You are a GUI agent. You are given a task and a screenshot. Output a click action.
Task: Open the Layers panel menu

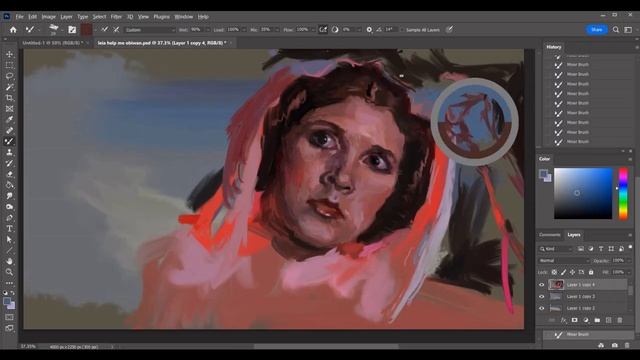tap(630, 235)
